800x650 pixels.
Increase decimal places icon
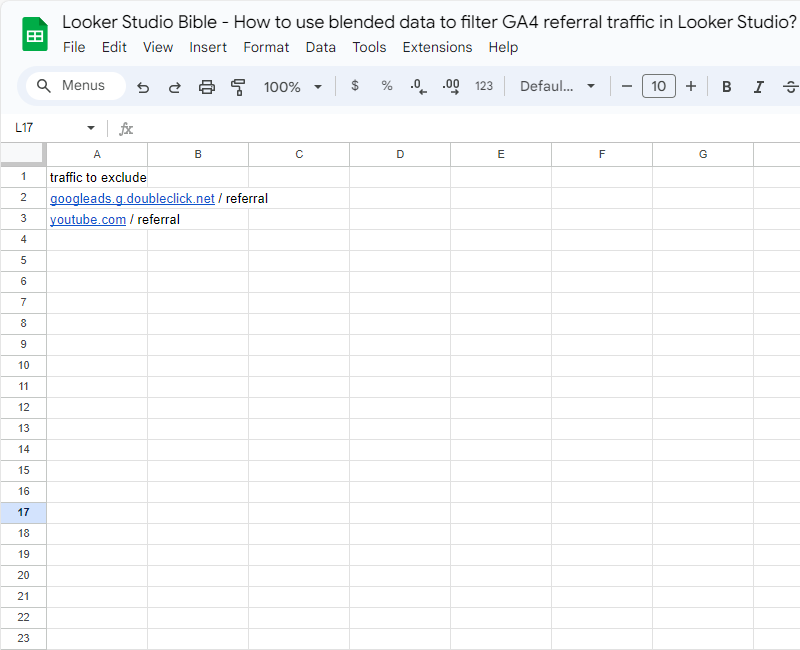click(x=451, y=86)
